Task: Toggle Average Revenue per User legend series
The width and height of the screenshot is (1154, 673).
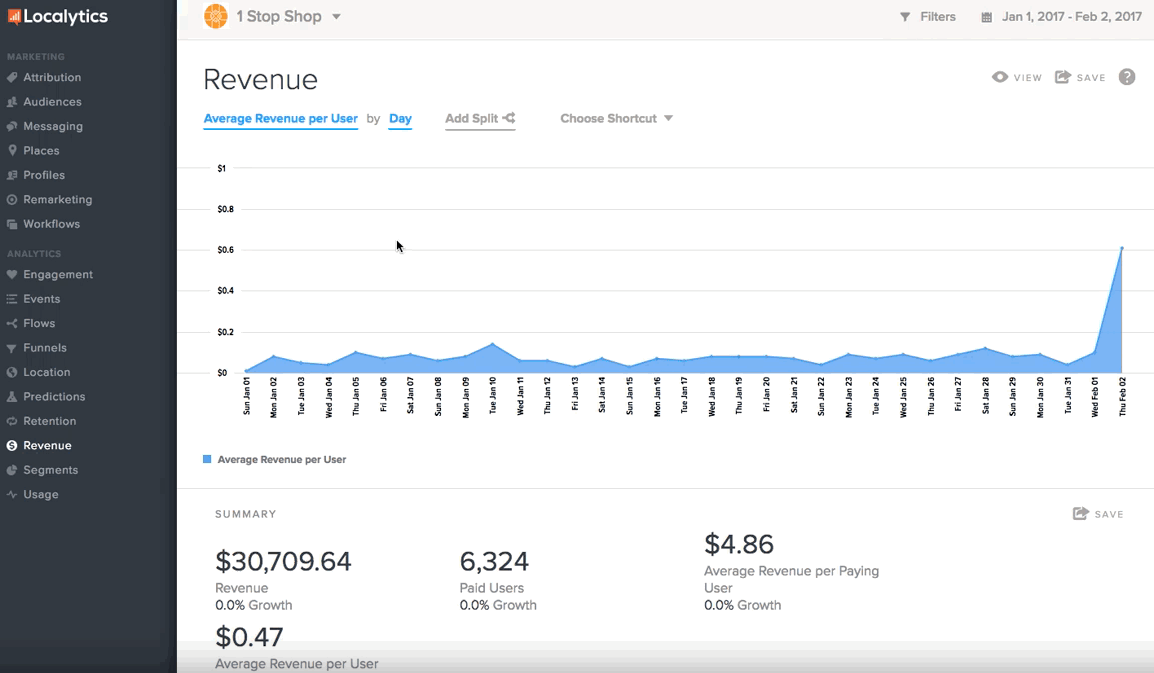Action: tap(281, 460)
